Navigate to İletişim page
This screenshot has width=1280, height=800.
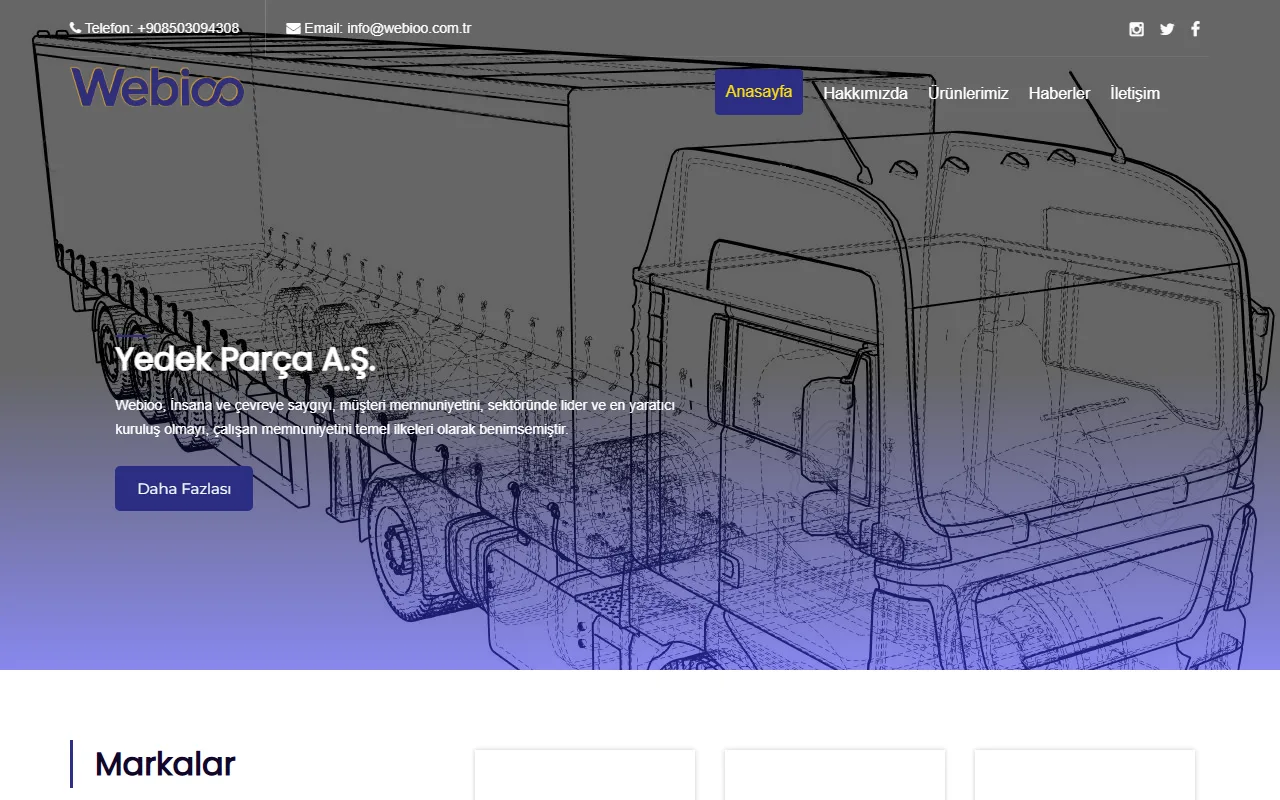click(x=1135, y=93)
